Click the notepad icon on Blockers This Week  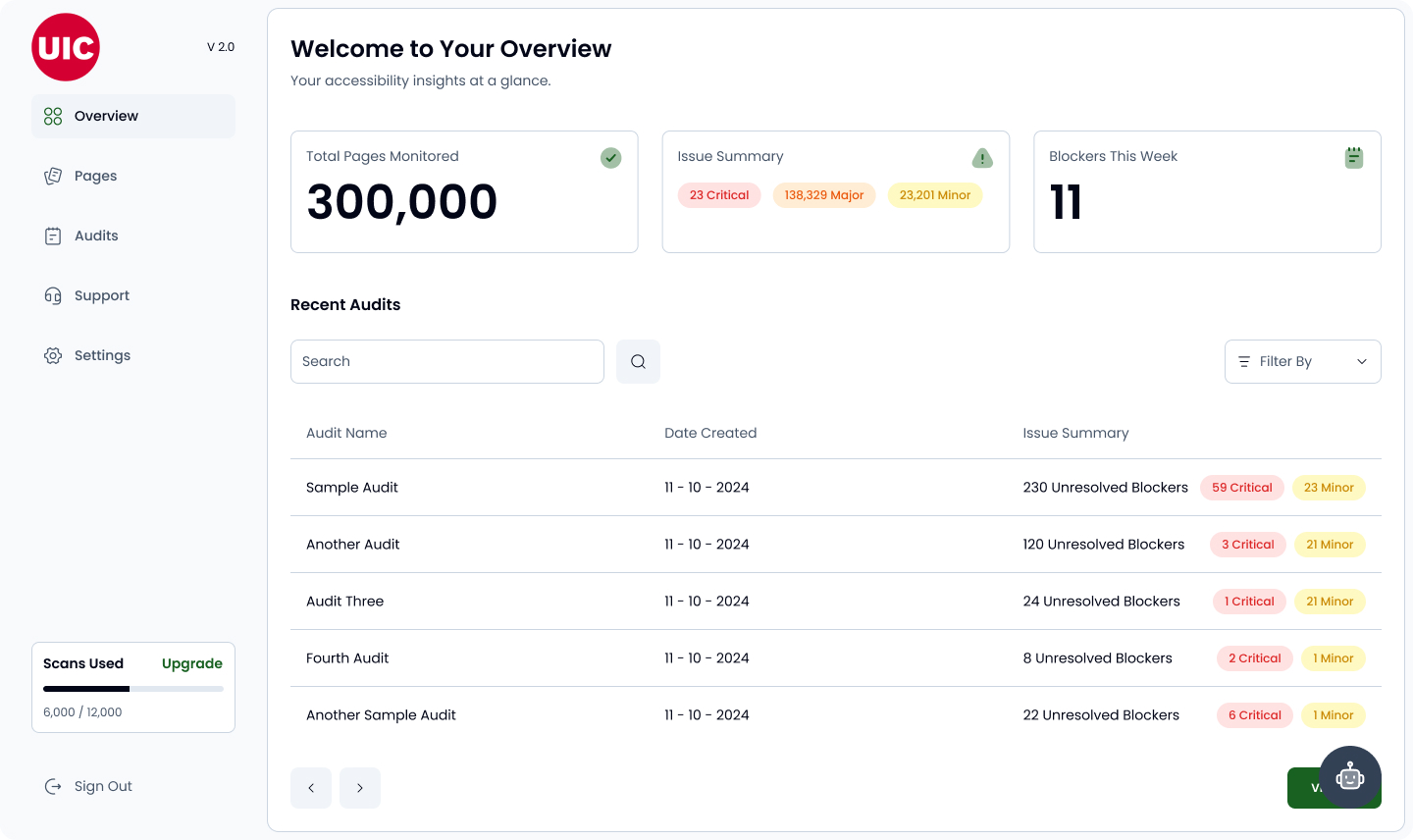1354,157
